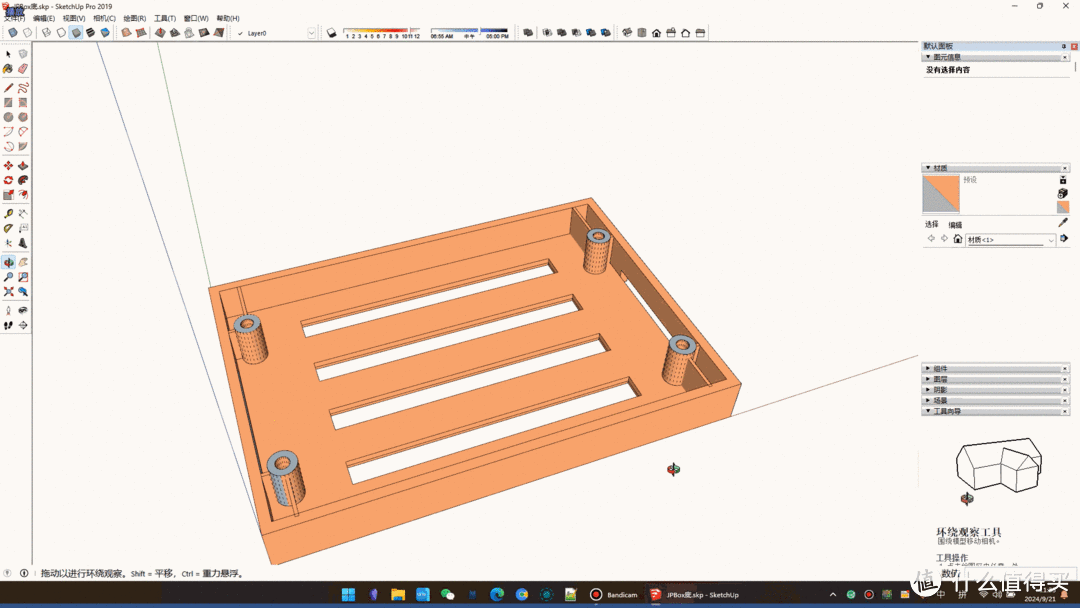This screenshot has height=608, width=1080.
Task: Click the orange current material swatch
Action: tap(940, 194)
